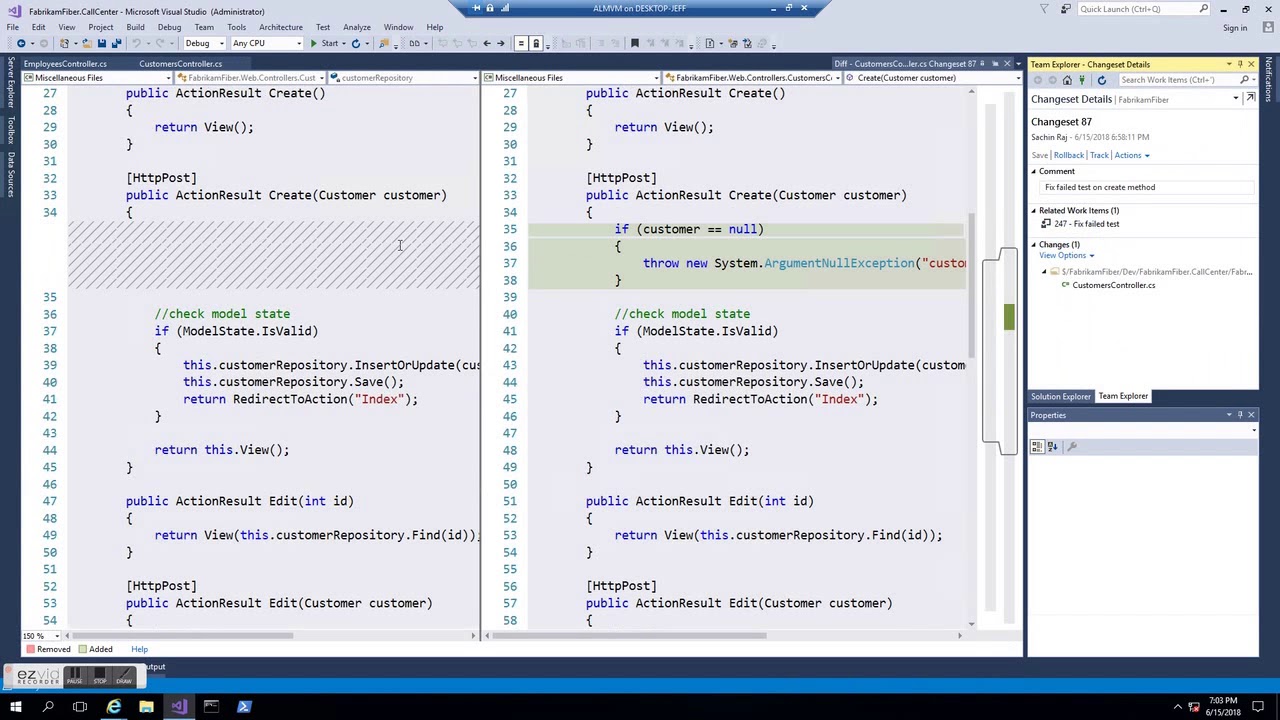Open Internet Explorer from taskbar
The width and height of the screenshot is (1280, 720).
(x=114, y=707)
